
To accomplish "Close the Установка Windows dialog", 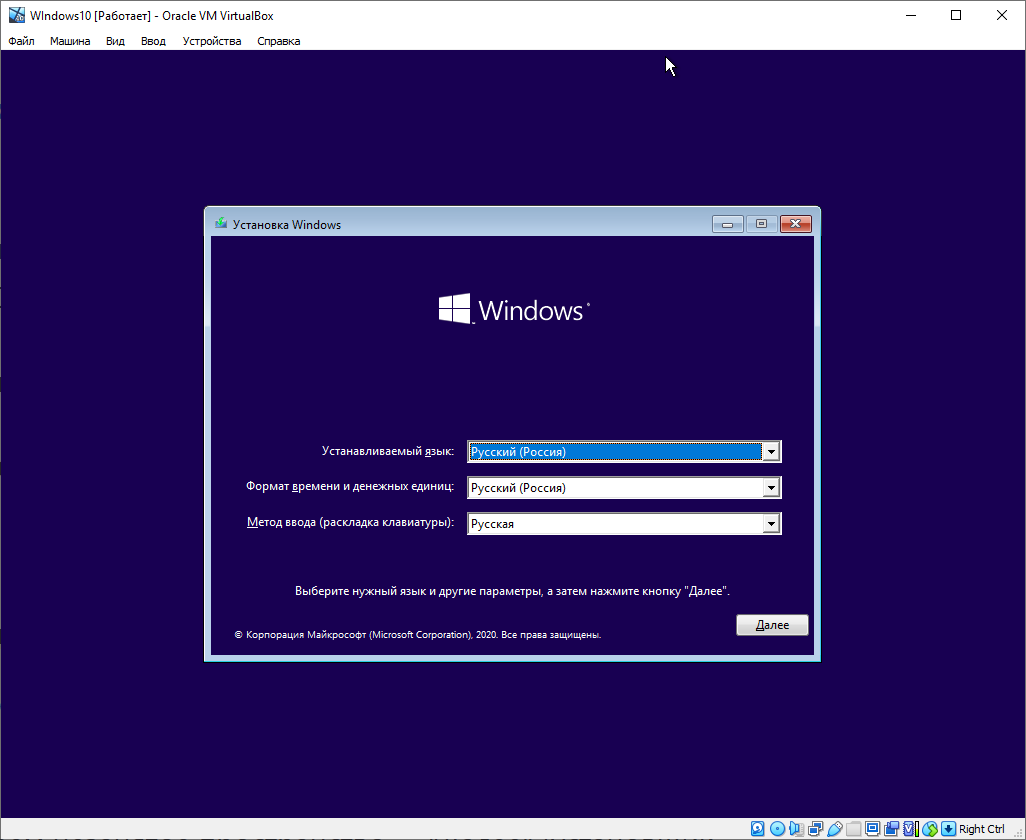I will point(796,224).
